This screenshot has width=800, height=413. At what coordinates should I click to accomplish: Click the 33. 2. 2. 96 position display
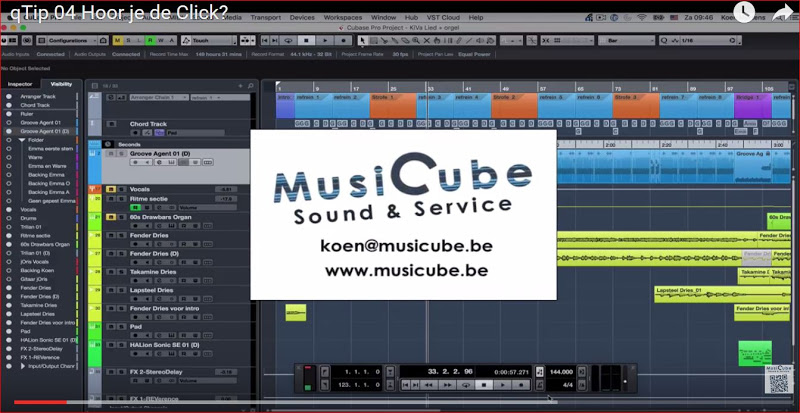(x=451, y=372)
